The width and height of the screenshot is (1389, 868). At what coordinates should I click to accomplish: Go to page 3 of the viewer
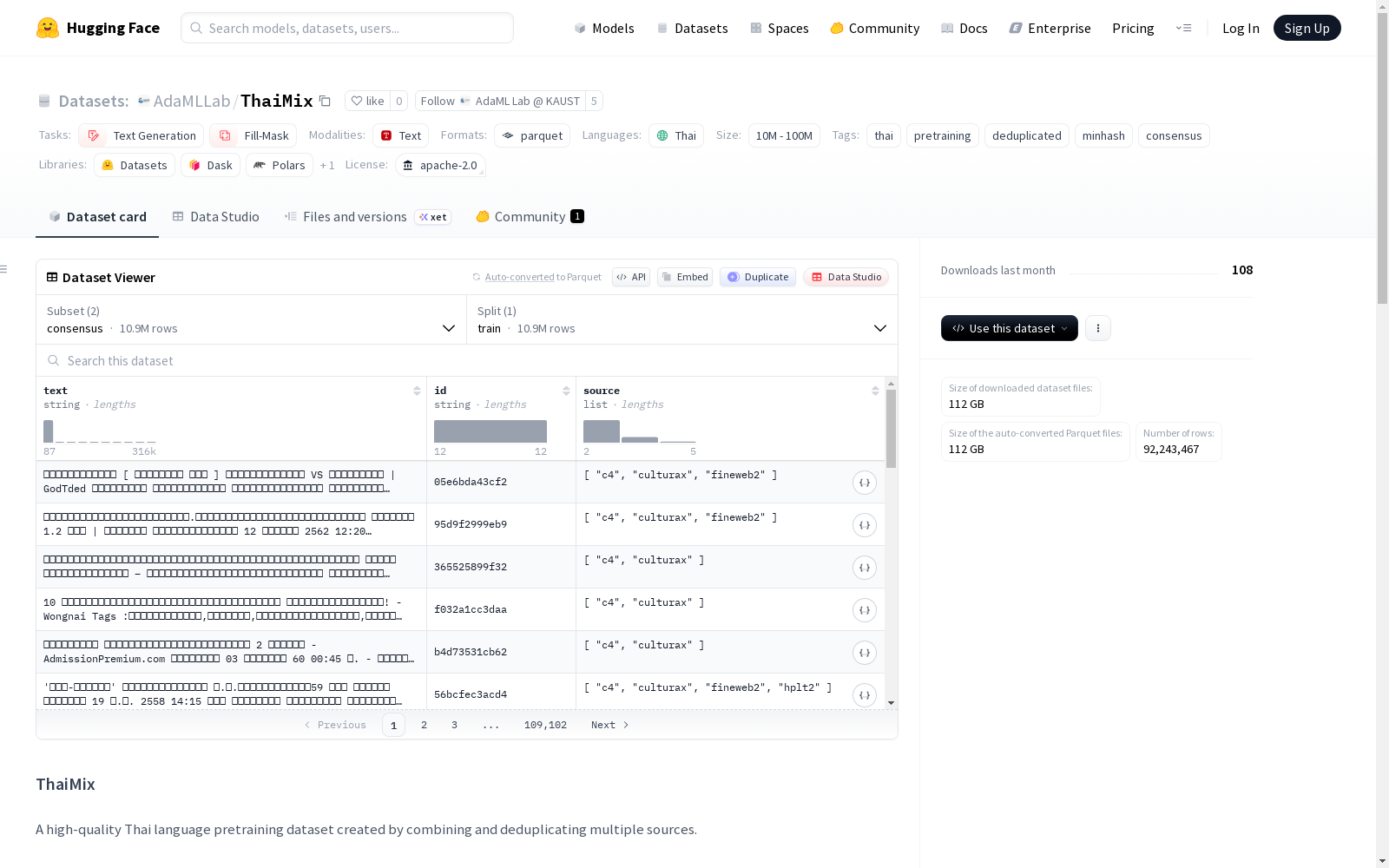[454, 725]
